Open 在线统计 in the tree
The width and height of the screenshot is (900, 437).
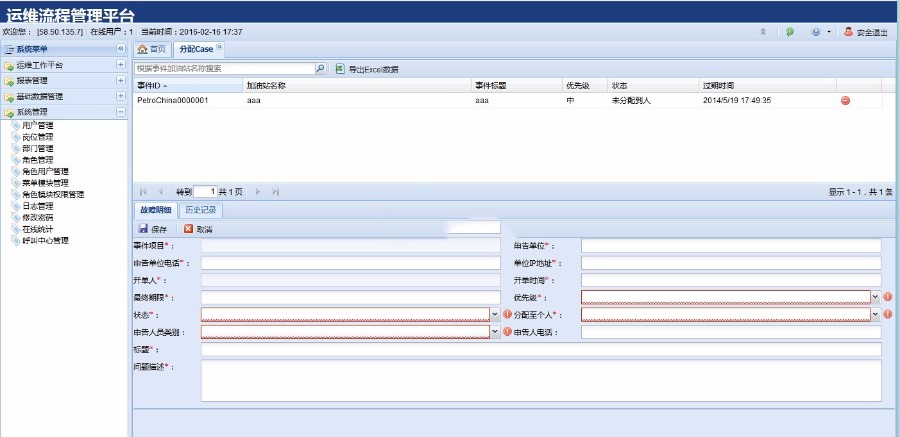pyautogui.click(x=37, y=229)
